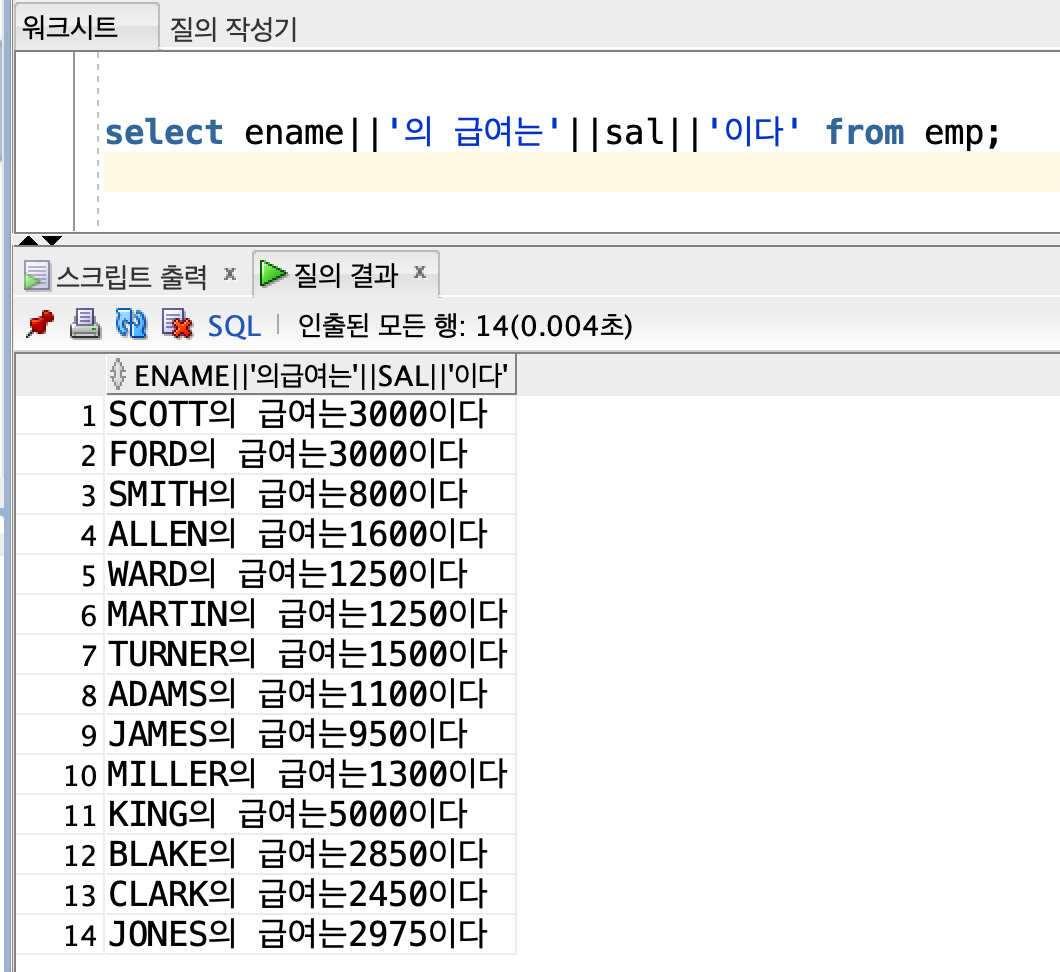Image resolution: width=1060 pixels, height=972 pixels.
Task: Open the 질의 작성기 tab
Action: [x=233, y=28]
